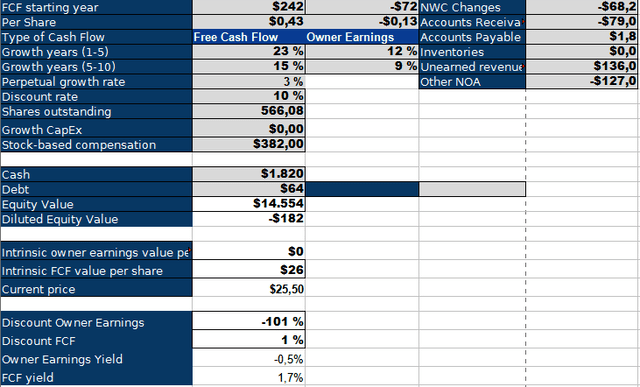Select the $0,00 Growth CapEx value
640x387 pixels.
[249, 129]
